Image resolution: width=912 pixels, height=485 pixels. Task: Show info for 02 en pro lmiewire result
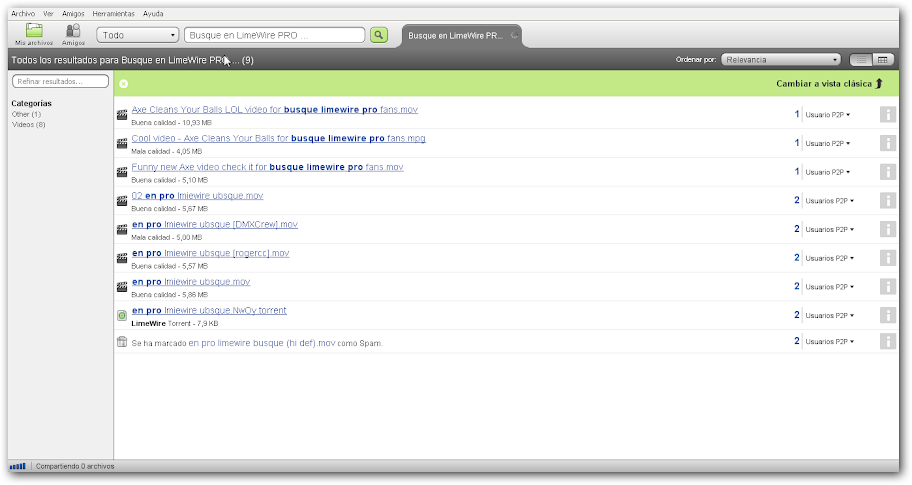point(888,201)
